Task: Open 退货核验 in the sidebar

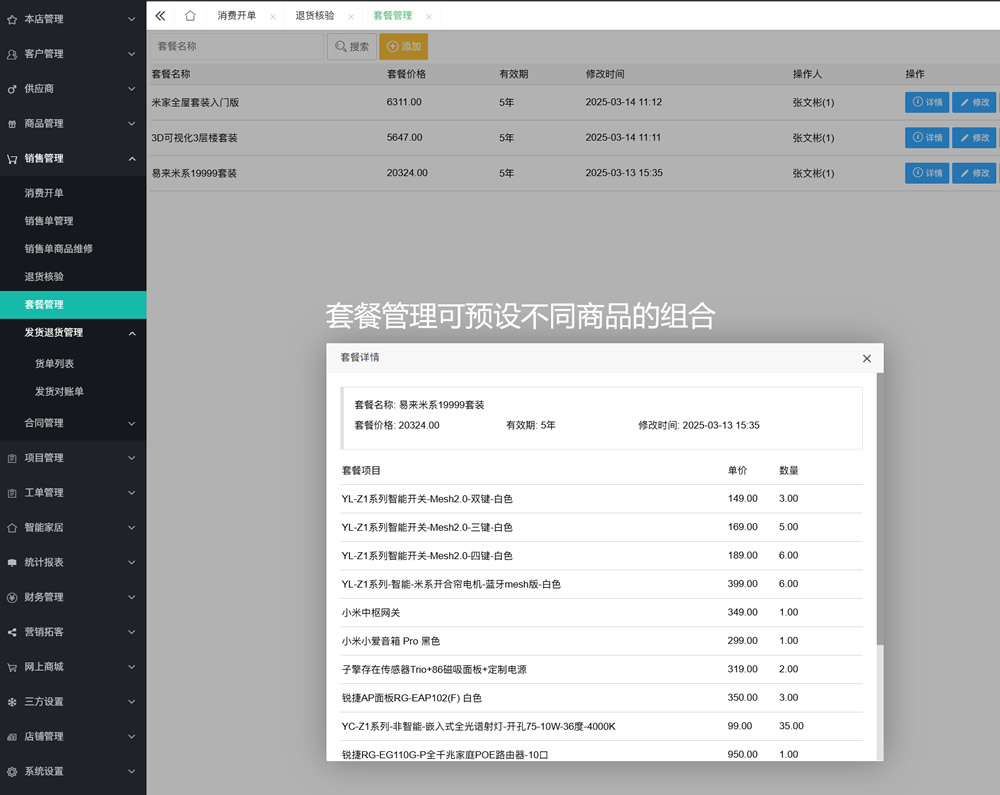Action: click(x=44, y=277)
